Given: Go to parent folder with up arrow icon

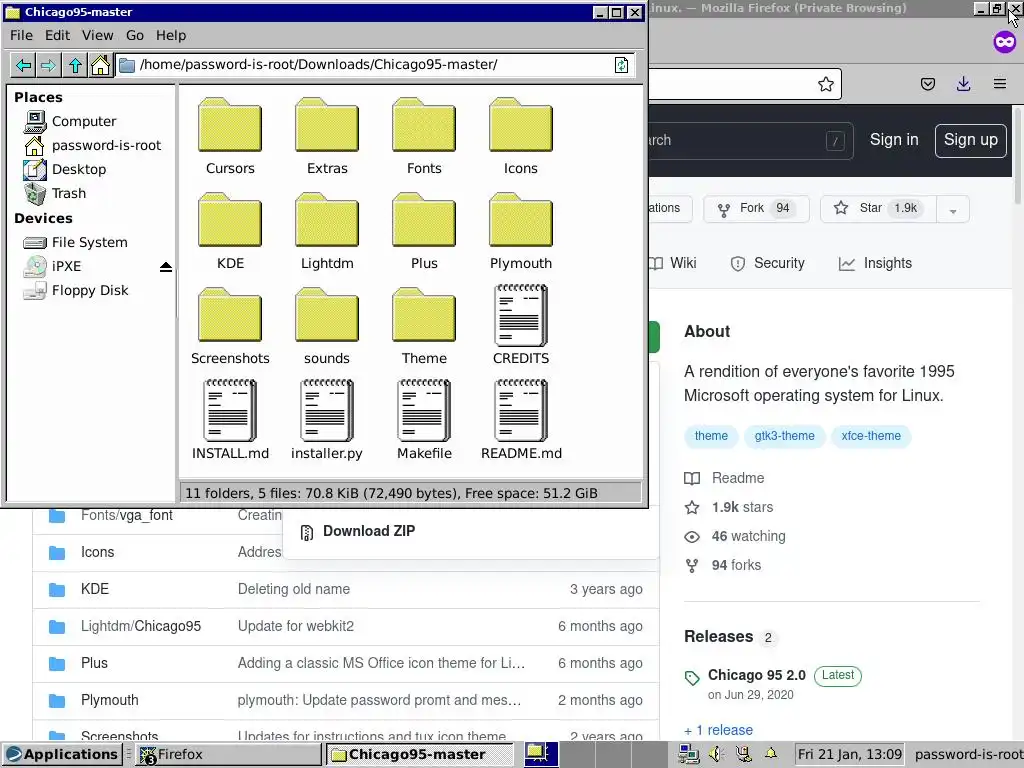Looking at the screenshot, I should point(75,65).
